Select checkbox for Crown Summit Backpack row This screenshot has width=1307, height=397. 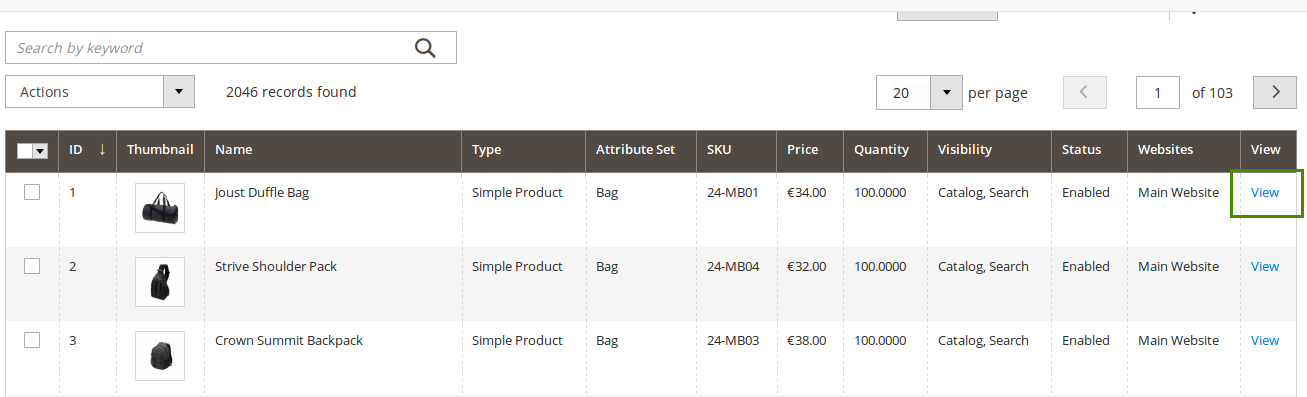pos(32,340)
